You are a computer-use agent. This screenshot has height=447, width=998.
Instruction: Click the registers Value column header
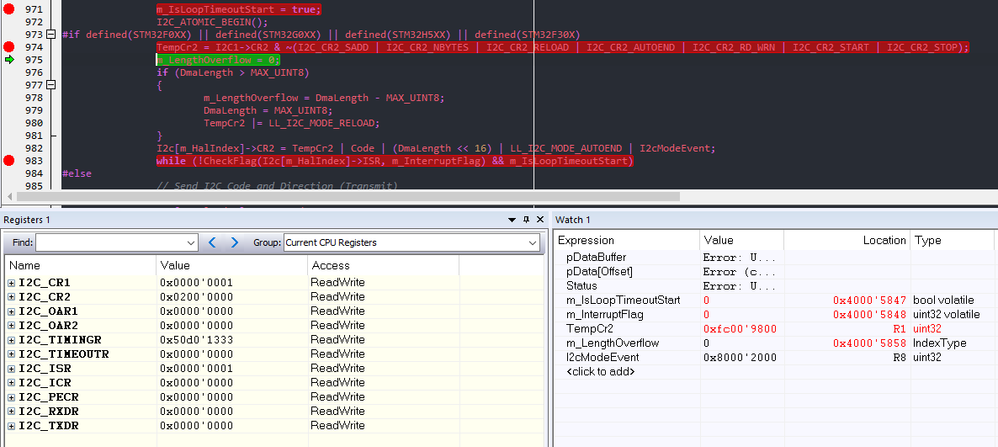click(232, 266)
